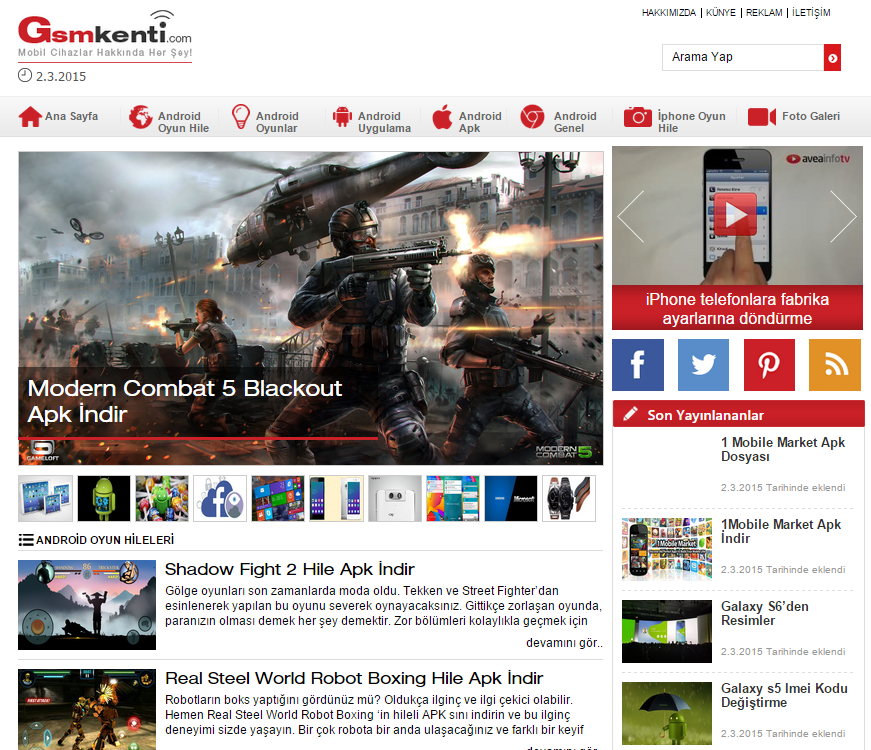
Task: Open İphone Oyun Hile menu item
Action: pyautogui.click(x=692, y=122)
